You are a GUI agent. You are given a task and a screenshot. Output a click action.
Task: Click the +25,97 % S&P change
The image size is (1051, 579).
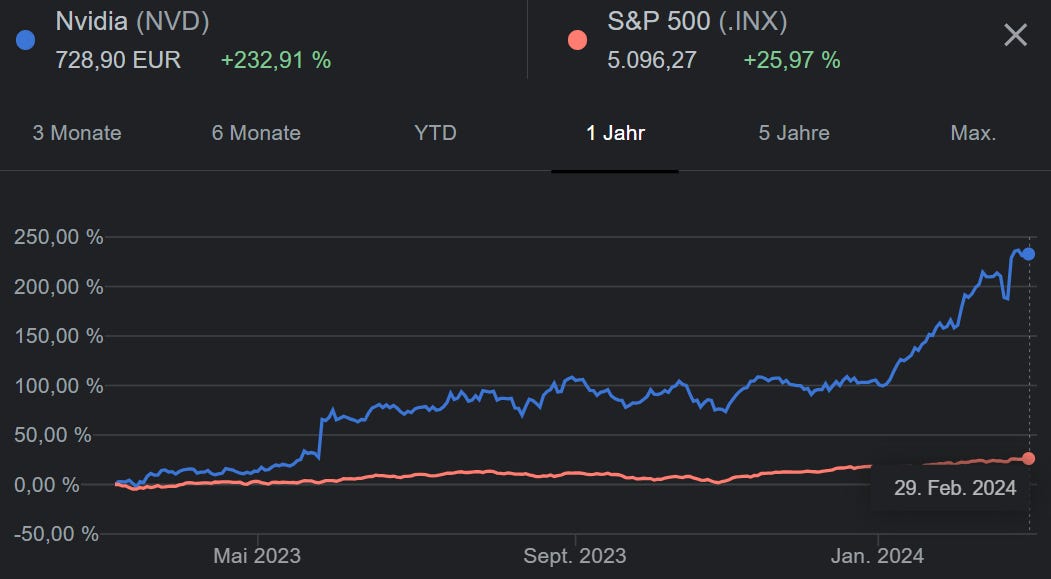point(792,60)
